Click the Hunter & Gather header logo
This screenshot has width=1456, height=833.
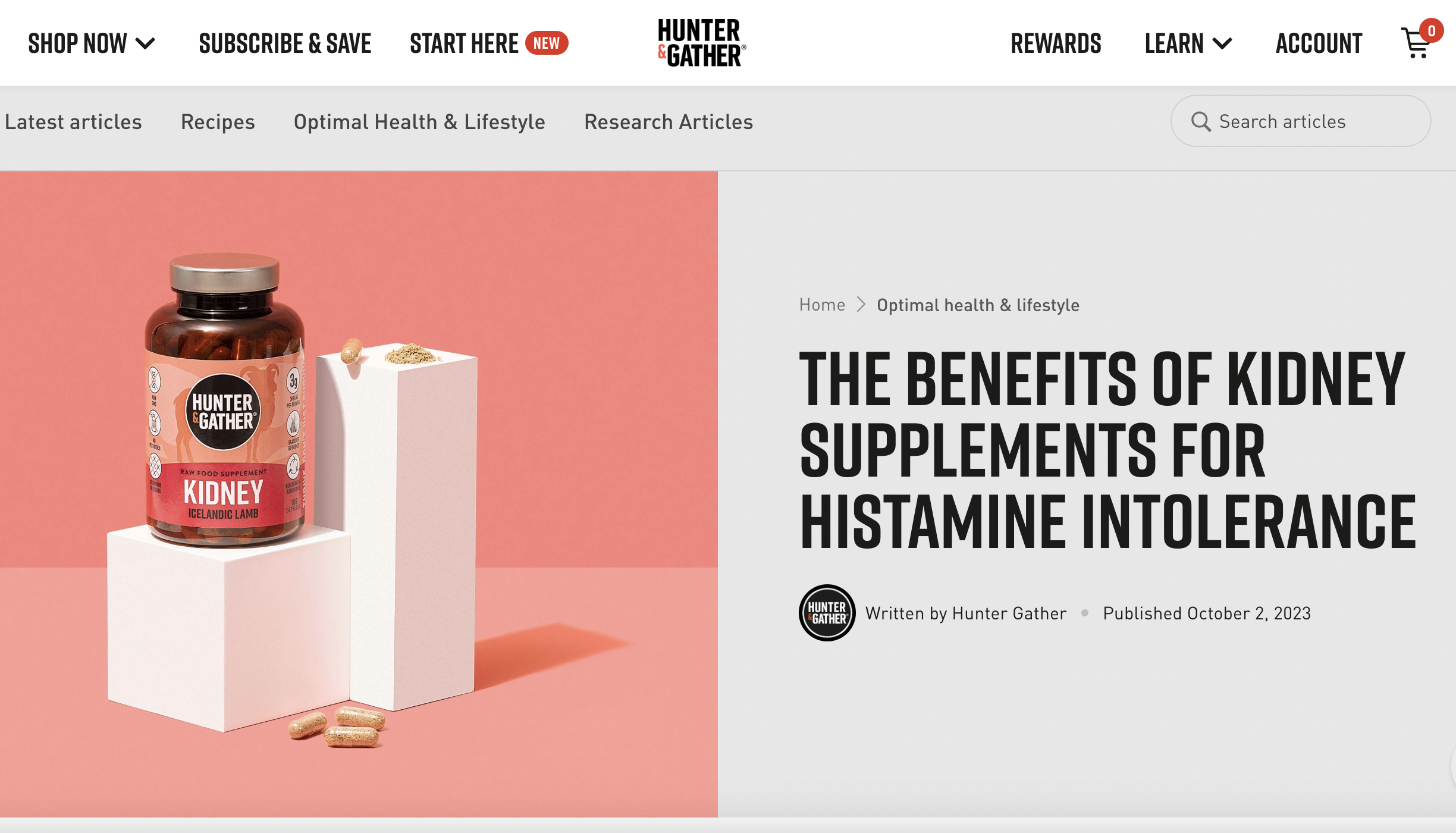click(701, 43)
